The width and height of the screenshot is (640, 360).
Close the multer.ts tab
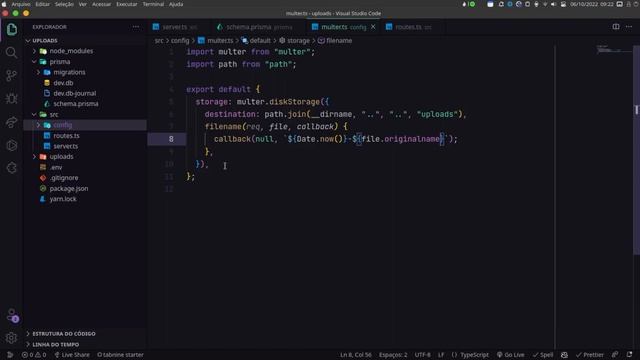[x=373, y=27]
